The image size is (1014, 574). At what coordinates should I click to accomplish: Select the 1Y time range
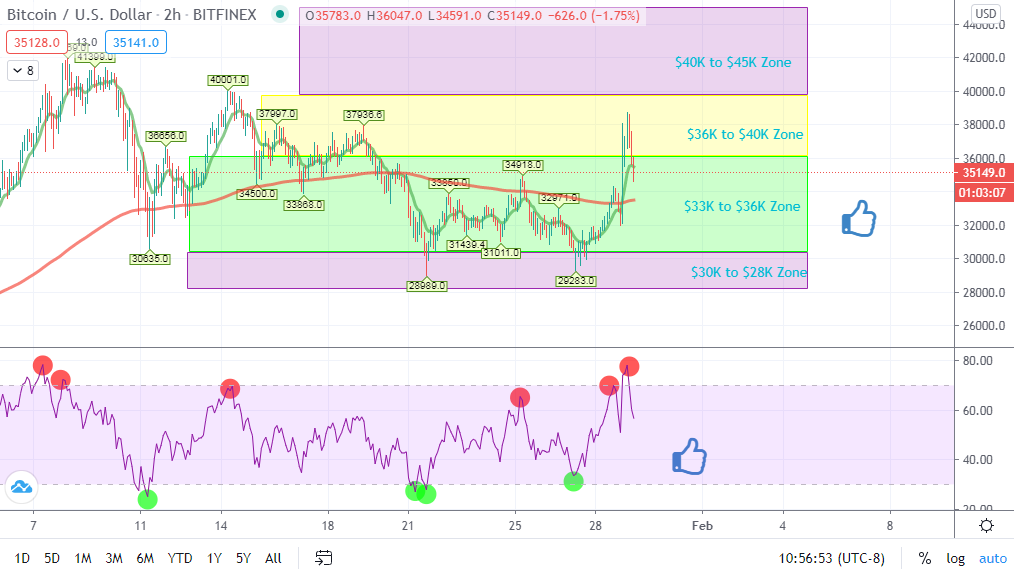pos(214,558)
